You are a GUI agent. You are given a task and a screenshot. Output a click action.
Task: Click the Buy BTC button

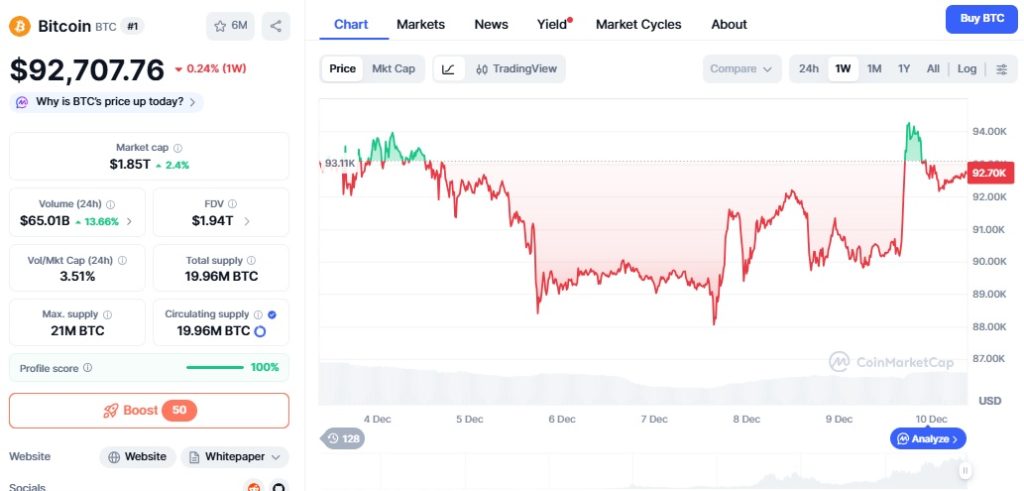982,19
